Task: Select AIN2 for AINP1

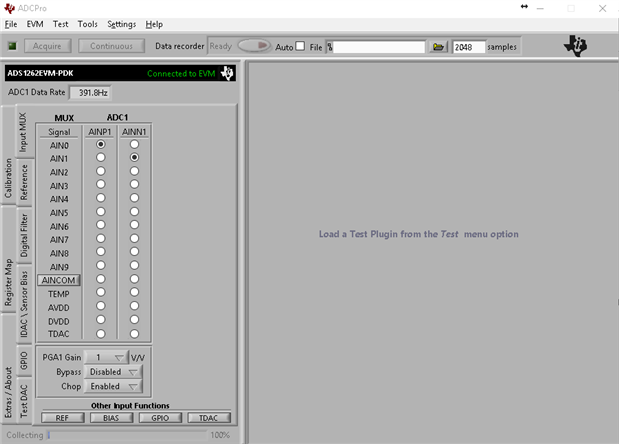Action: (x=101, y=171)
